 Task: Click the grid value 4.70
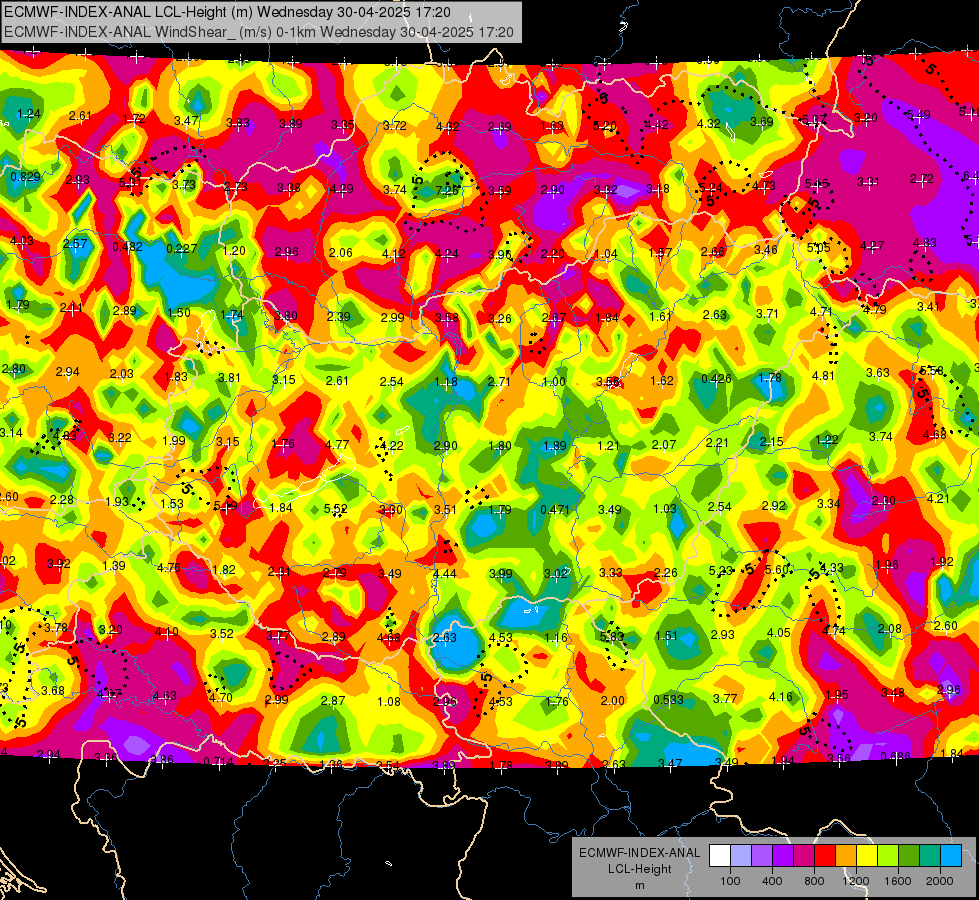click(x=220, y=698)
